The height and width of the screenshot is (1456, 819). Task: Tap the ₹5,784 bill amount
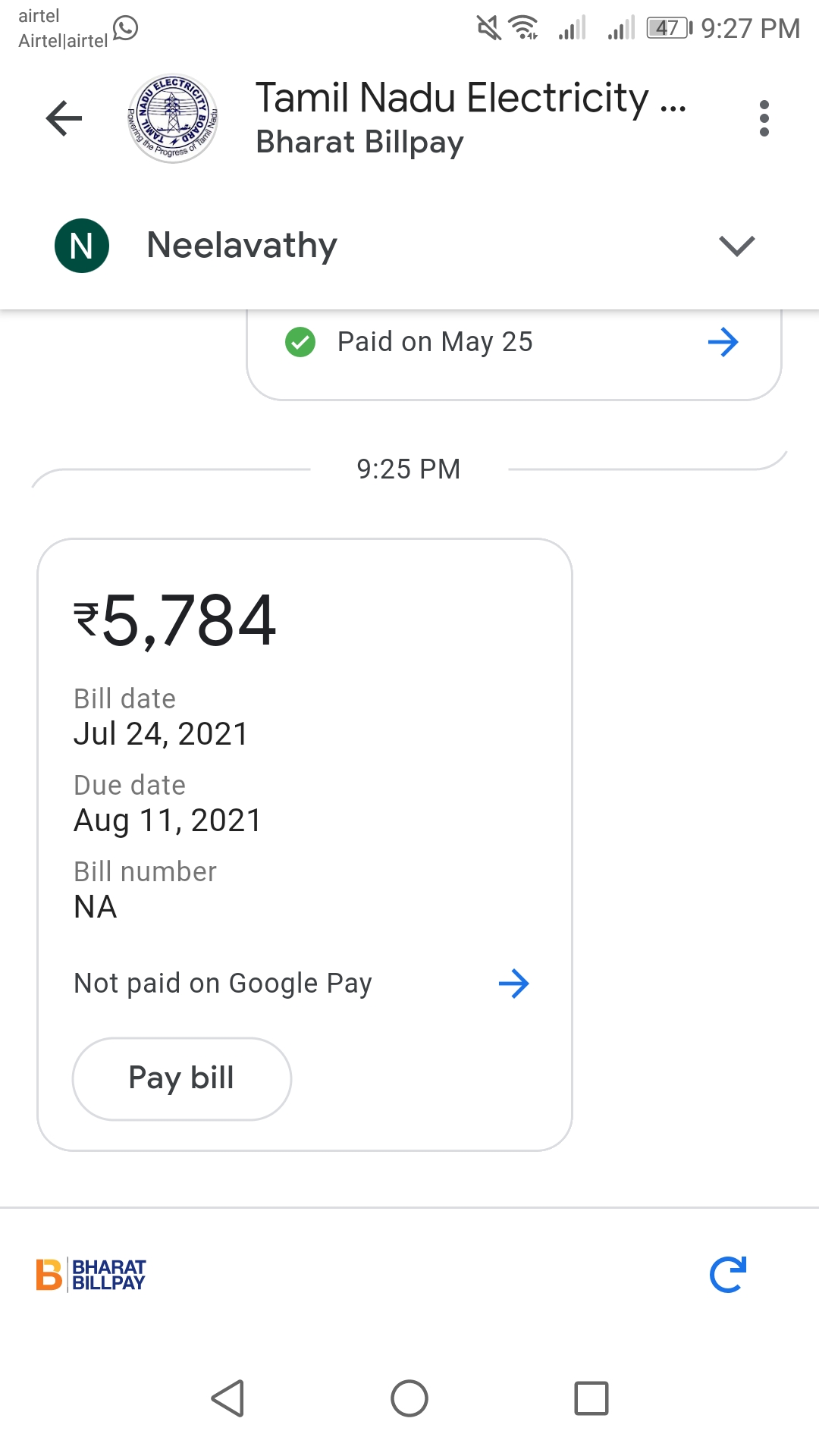(175, 620)
